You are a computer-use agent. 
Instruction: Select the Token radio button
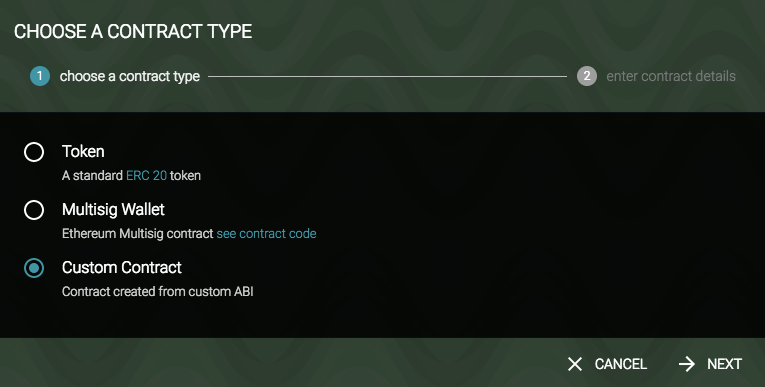[x=34, y=152]
